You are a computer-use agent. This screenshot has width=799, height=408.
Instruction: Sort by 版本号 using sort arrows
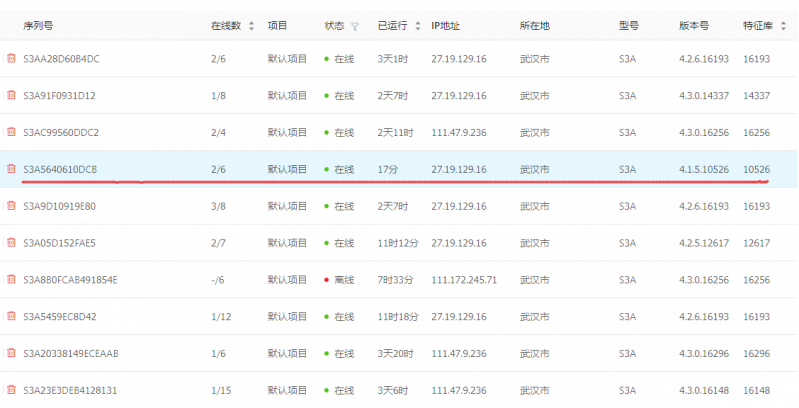pos(724,26)
